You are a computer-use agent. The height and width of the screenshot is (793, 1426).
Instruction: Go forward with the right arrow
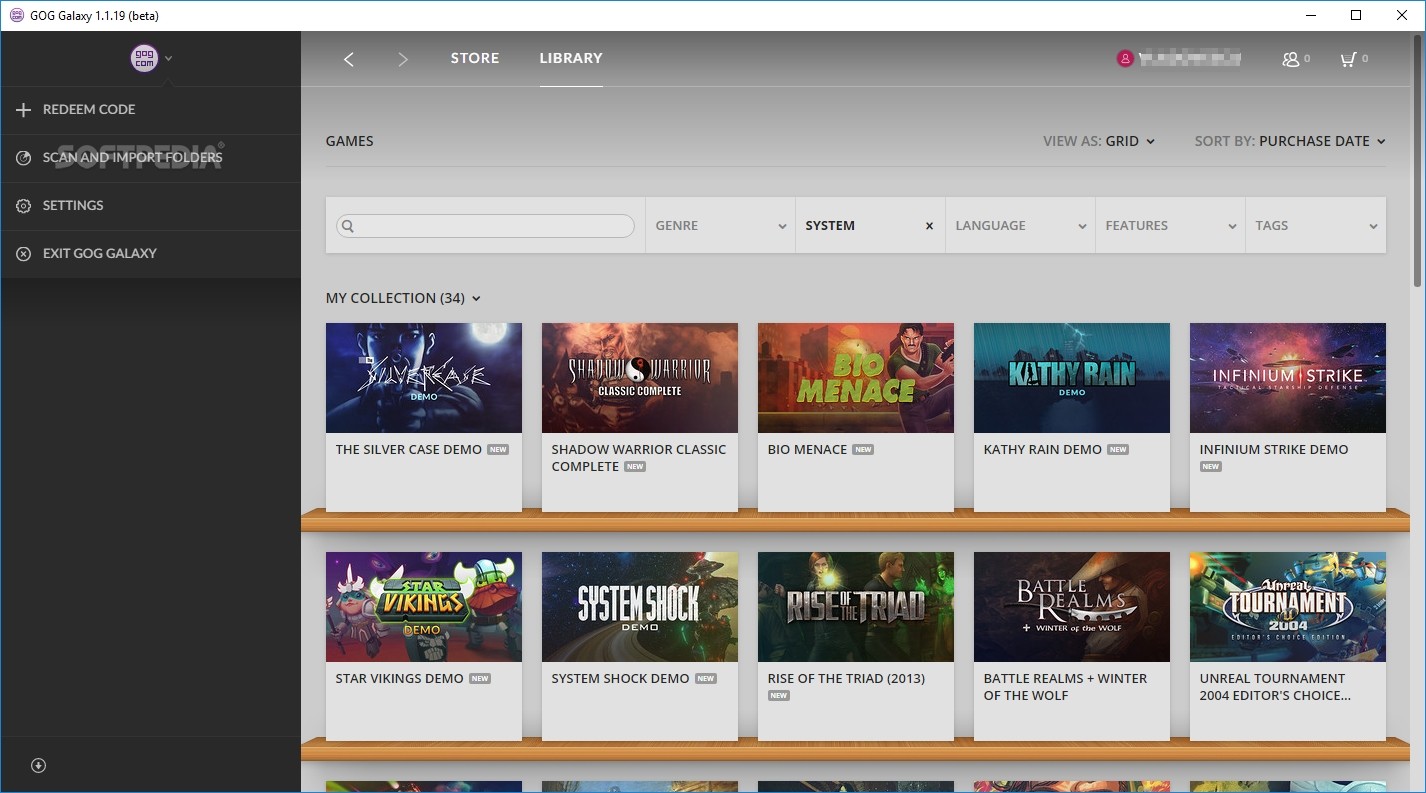pyautogui.click(x=403, y=59)
